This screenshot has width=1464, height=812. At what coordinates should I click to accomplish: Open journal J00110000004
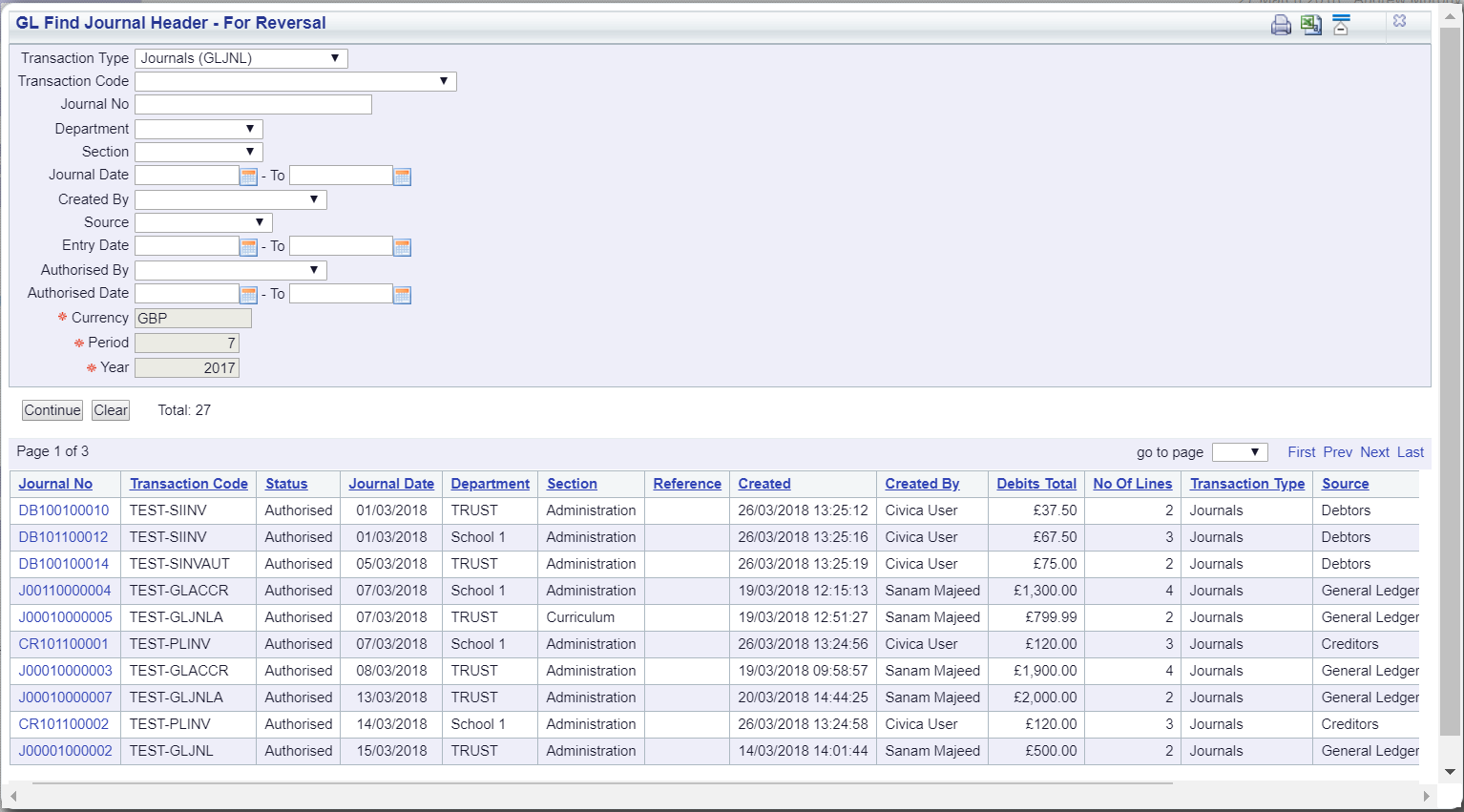[65, 591]
